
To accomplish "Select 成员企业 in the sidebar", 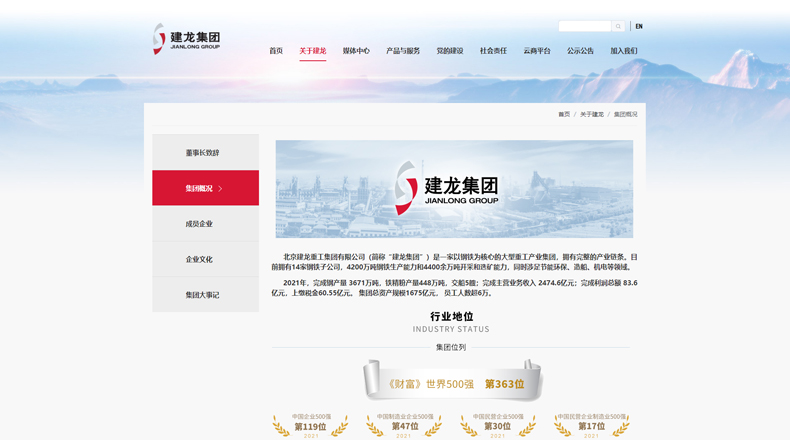I will click(x=206, y=224).
